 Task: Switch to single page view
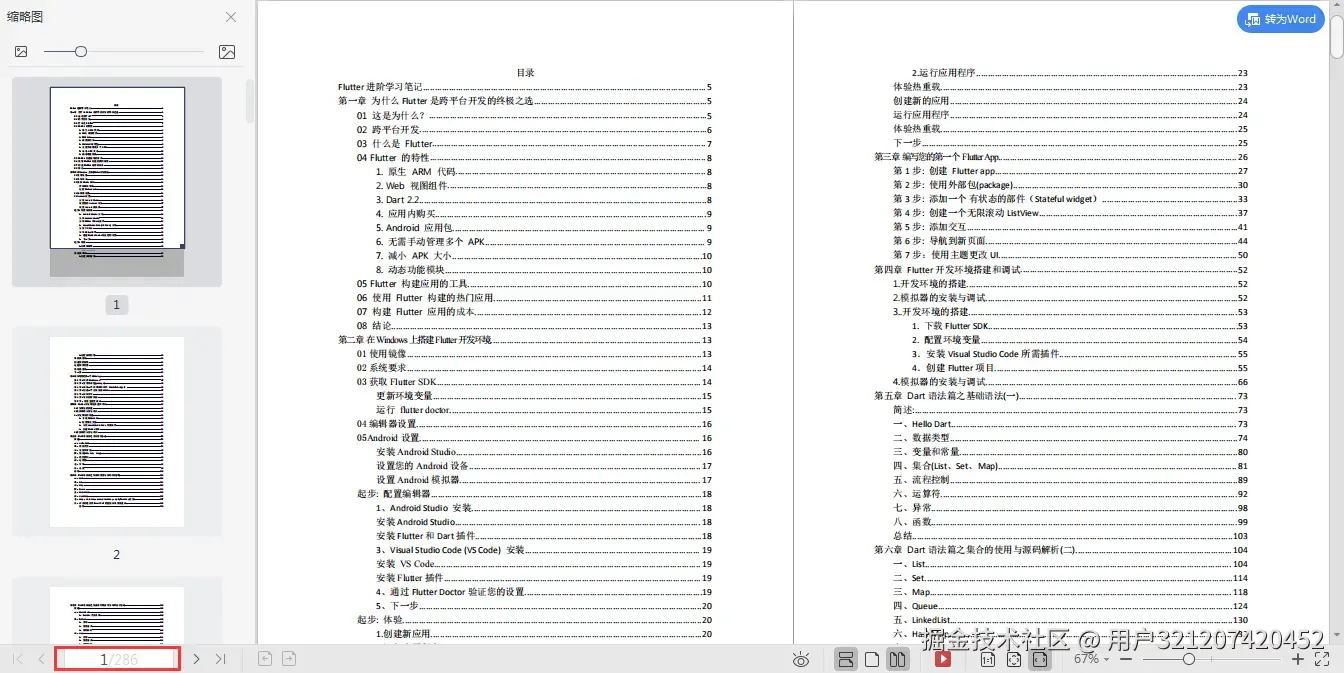[x=872, y=660]
